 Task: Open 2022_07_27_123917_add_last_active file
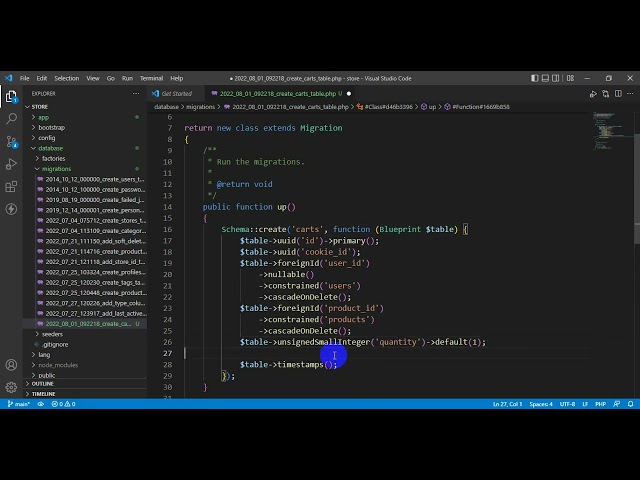click(96, 313)
